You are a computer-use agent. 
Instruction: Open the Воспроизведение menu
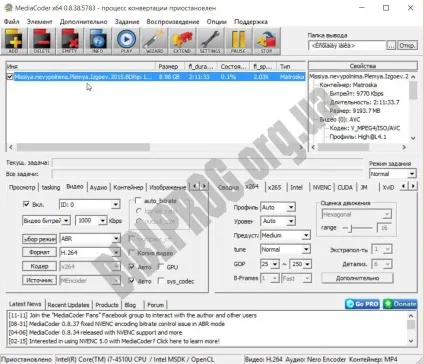[x=173, y=22]
